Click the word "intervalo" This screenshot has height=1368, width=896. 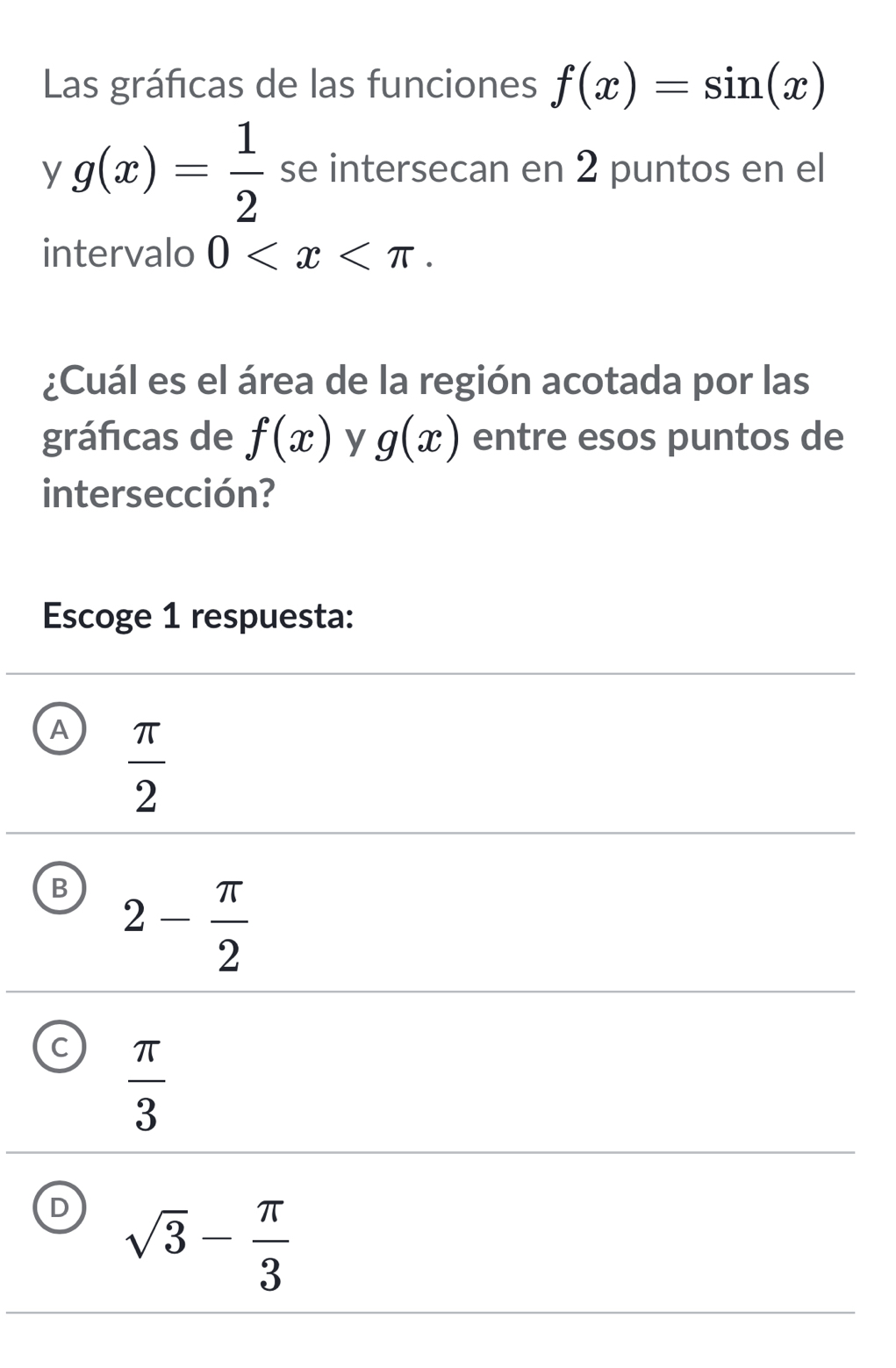point(118,255)
